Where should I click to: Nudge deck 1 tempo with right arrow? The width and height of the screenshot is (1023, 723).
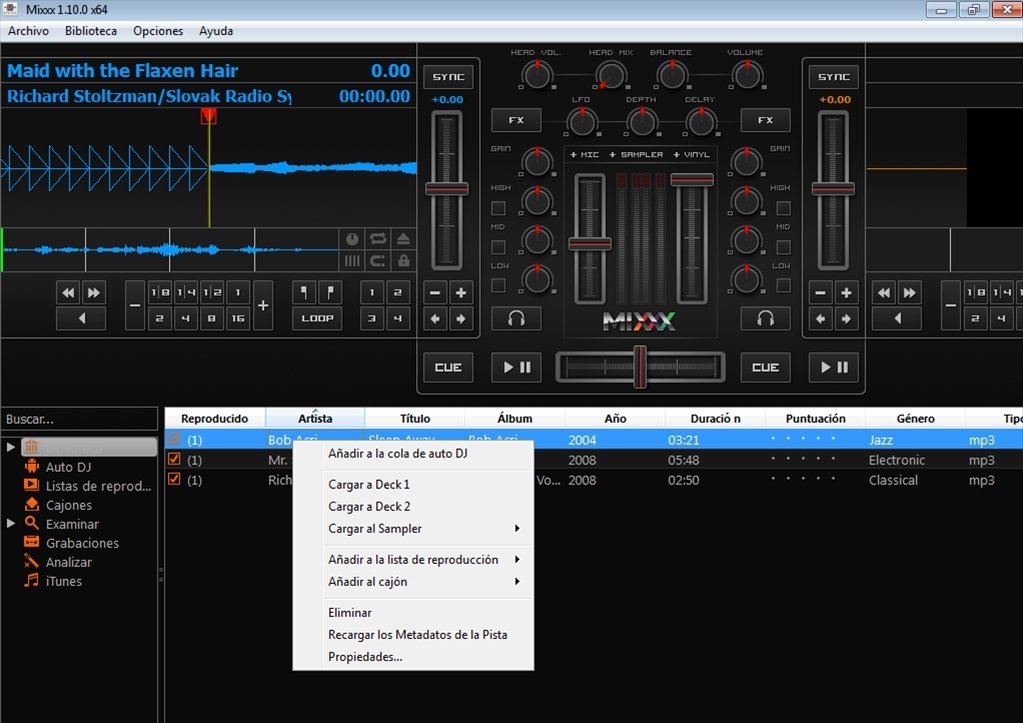[461, 318]
